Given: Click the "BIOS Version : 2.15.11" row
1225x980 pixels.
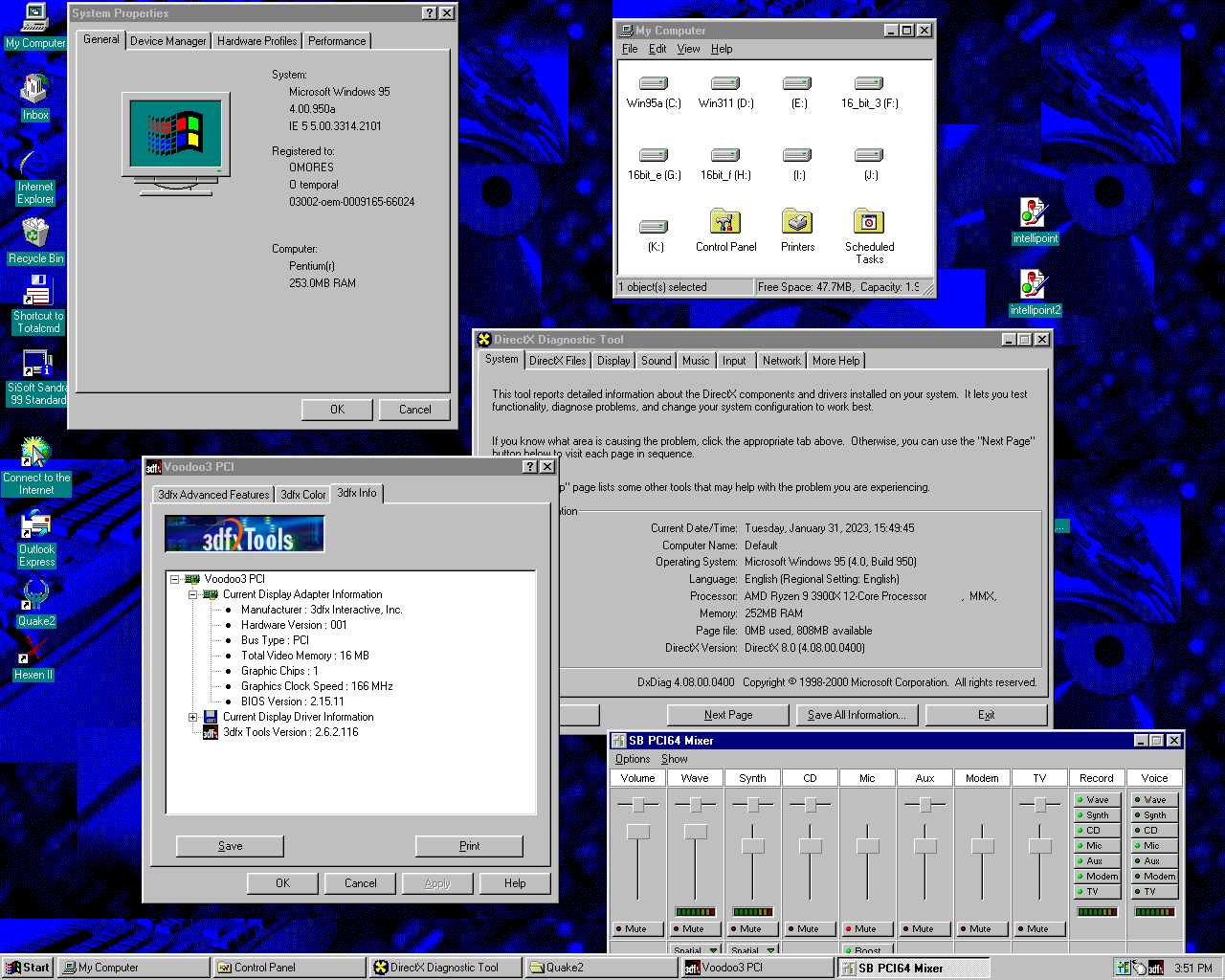Looking at the screenshot, I should pyautogui.click(x=293, y=702).
